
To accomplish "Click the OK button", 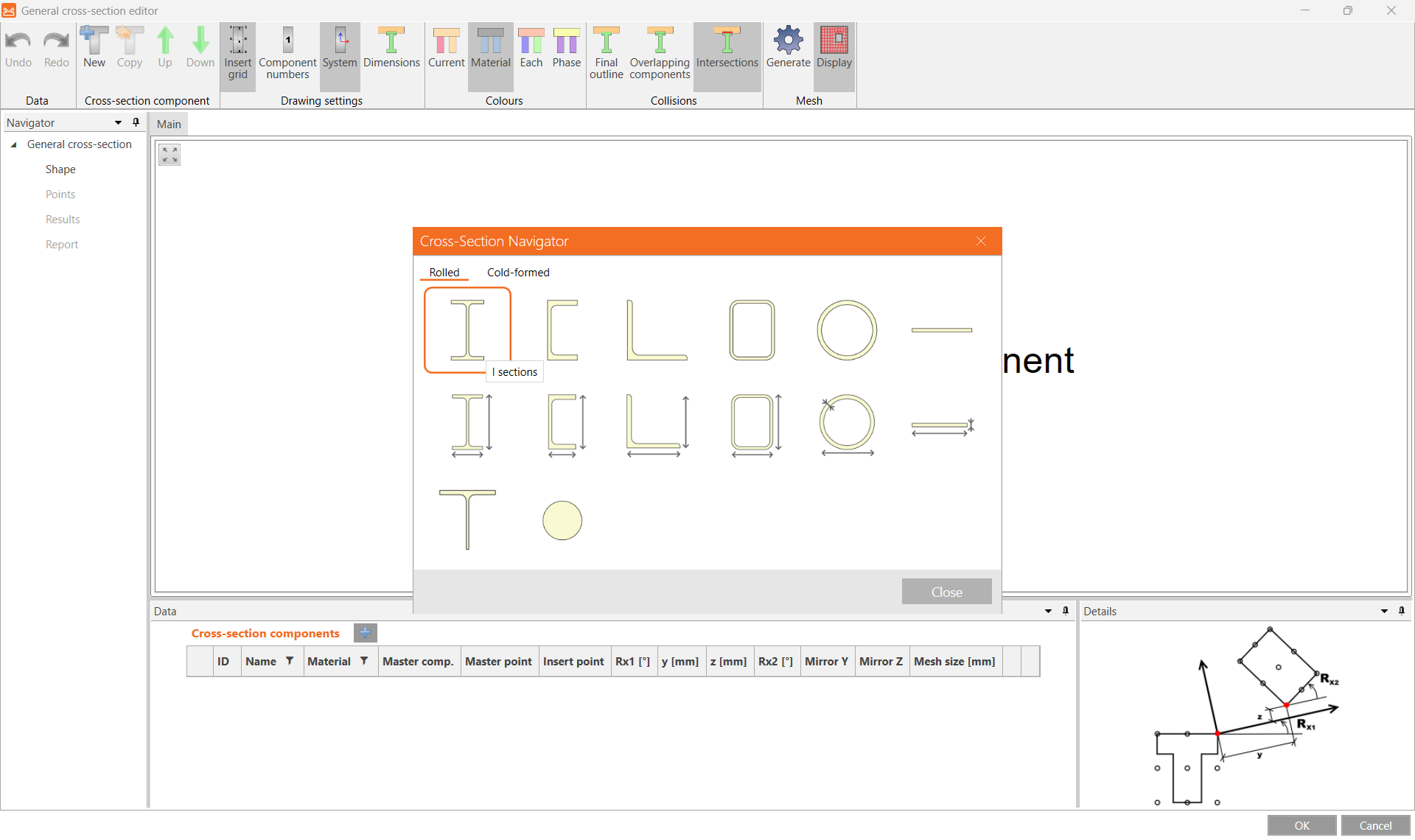I will coord(1302,825).
